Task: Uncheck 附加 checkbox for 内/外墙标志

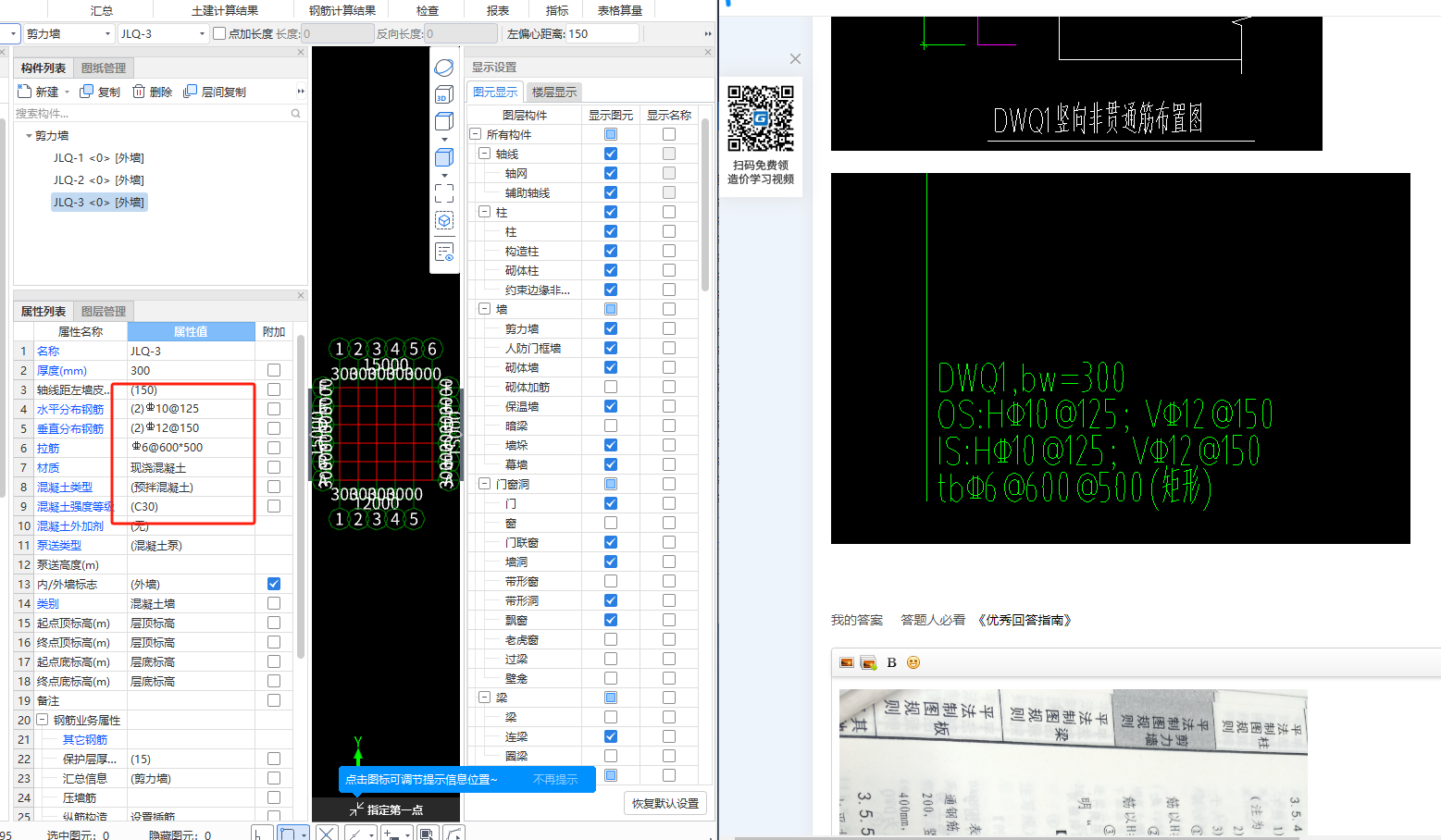Action: click(x=274, y=584)
